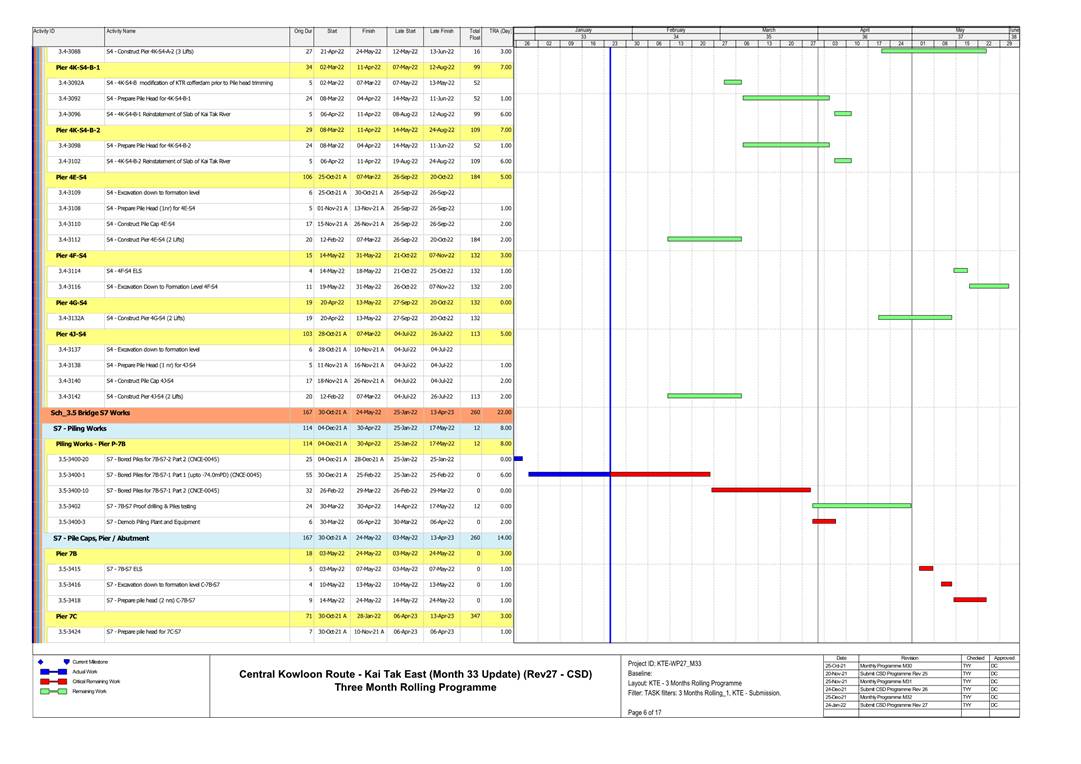Click the Activity Name column header
The width and height of the screenshot is (1081, 764).
coord(121,32)
